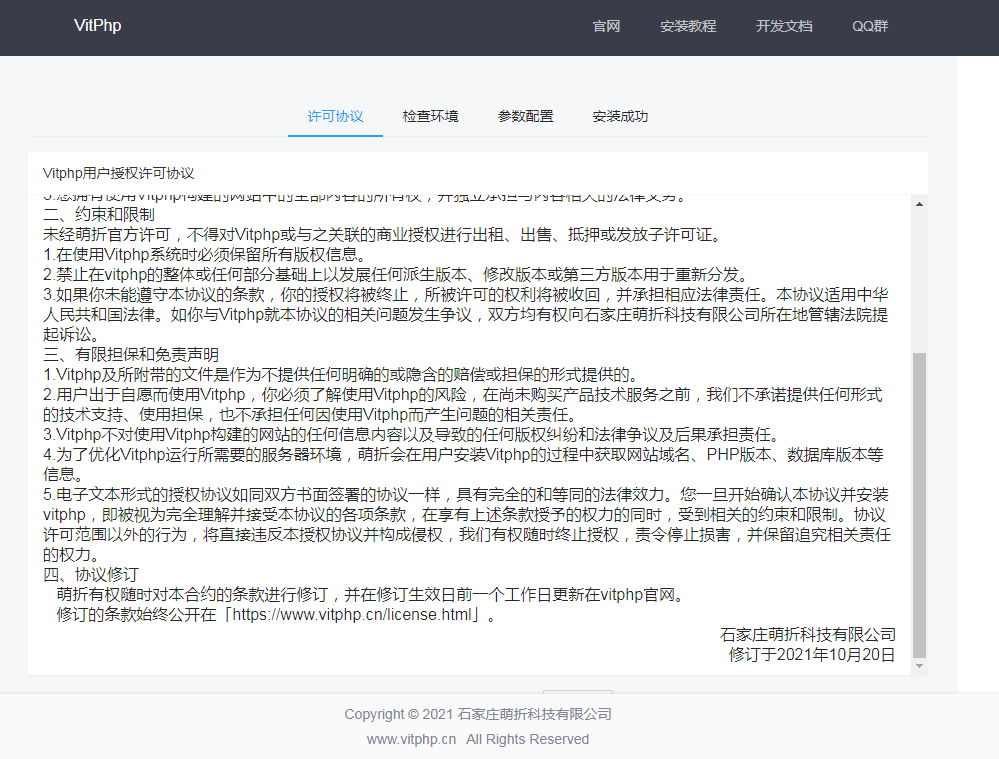Switch to the 检查环境 step tab
999x759 pixels.
430,116
